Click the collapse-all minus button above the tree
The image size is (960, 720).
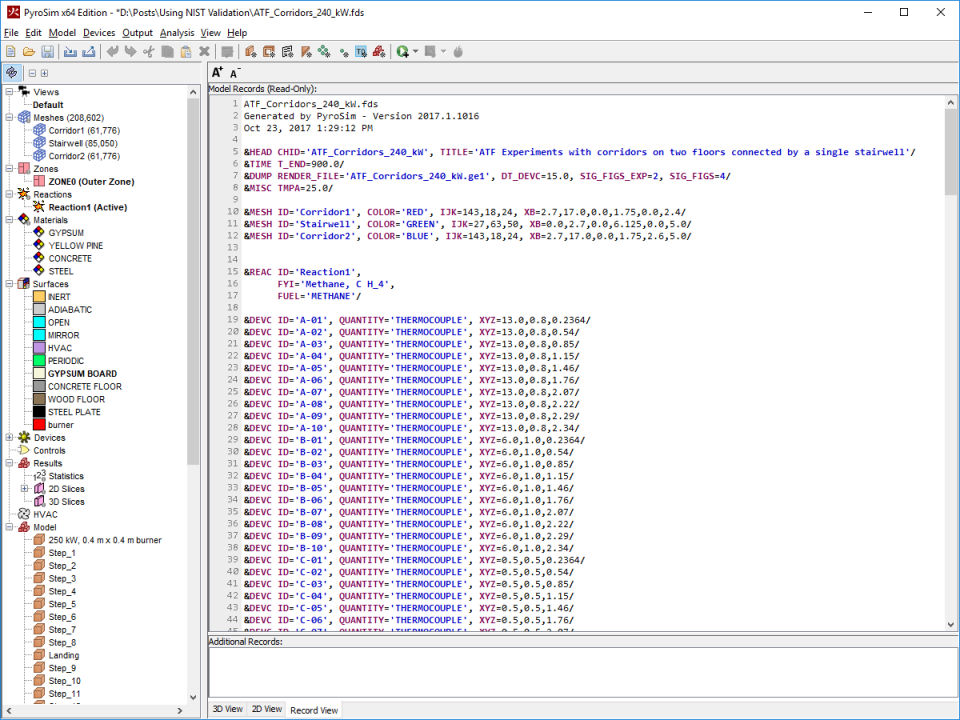31,72
